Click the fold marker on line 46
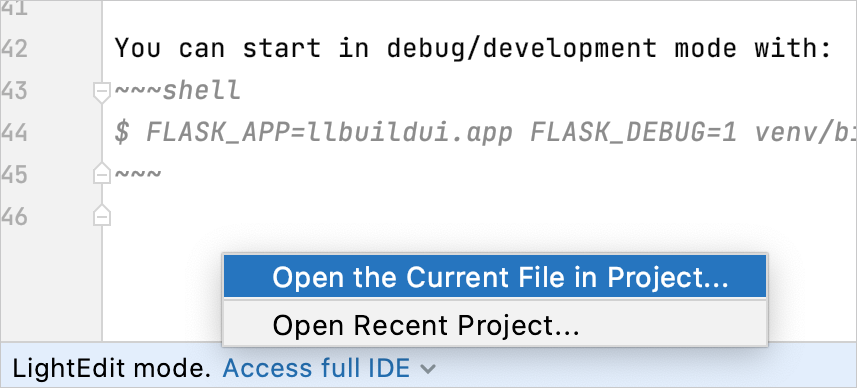857x388 pixels. [x=102, y=215]
